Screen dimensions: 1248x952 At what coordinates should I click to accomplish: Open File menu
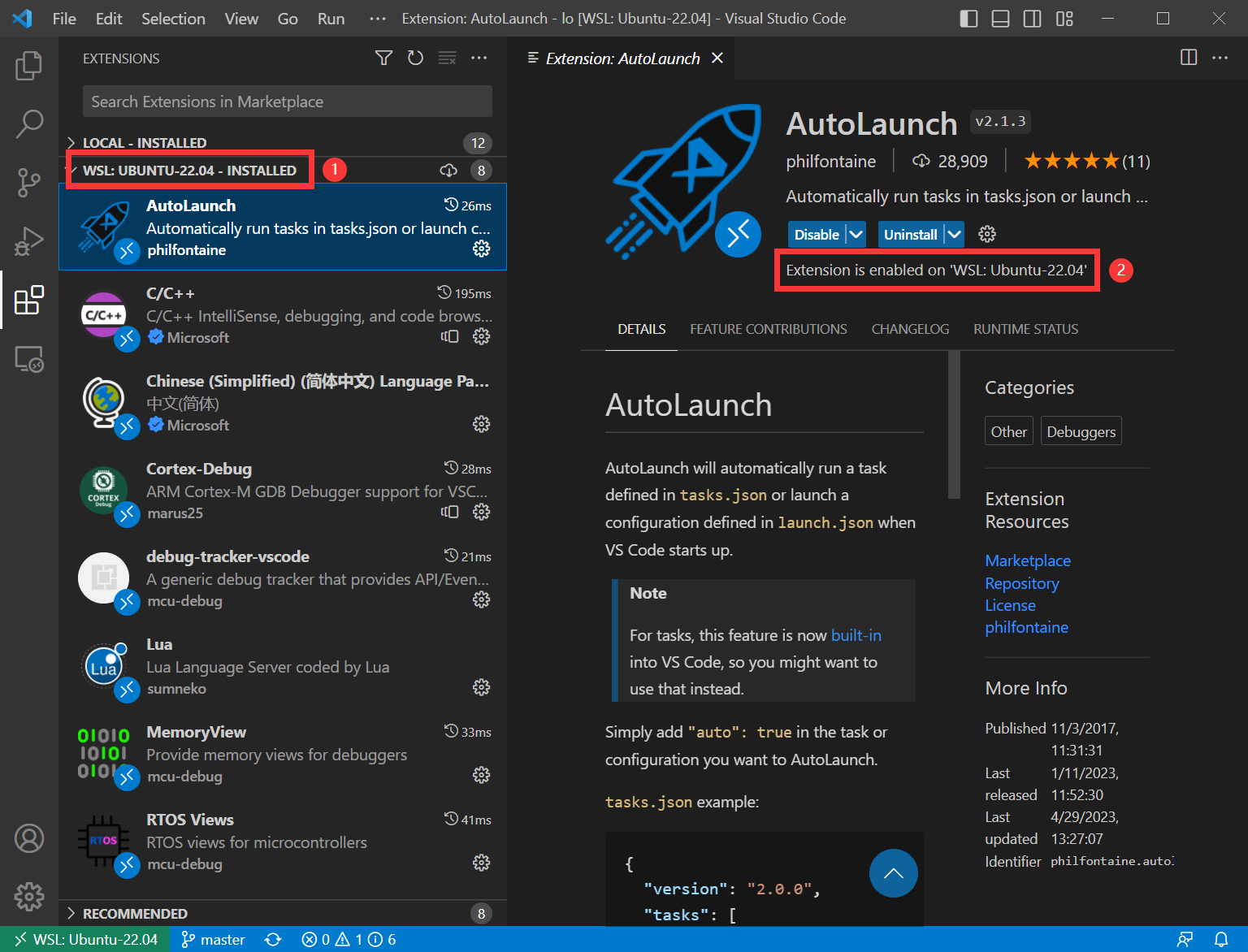[64, 19]
